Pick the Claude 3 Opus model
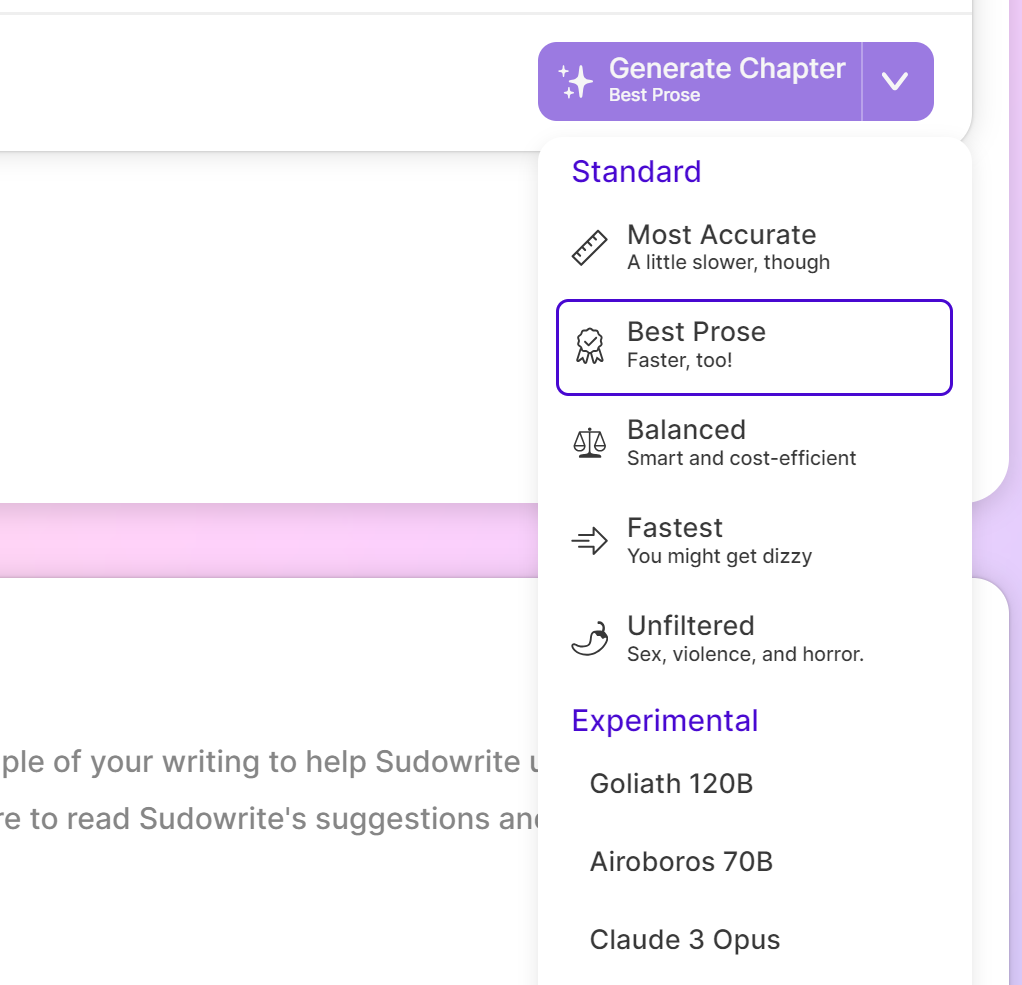1022x985 pixels. [x=754, y=940]
